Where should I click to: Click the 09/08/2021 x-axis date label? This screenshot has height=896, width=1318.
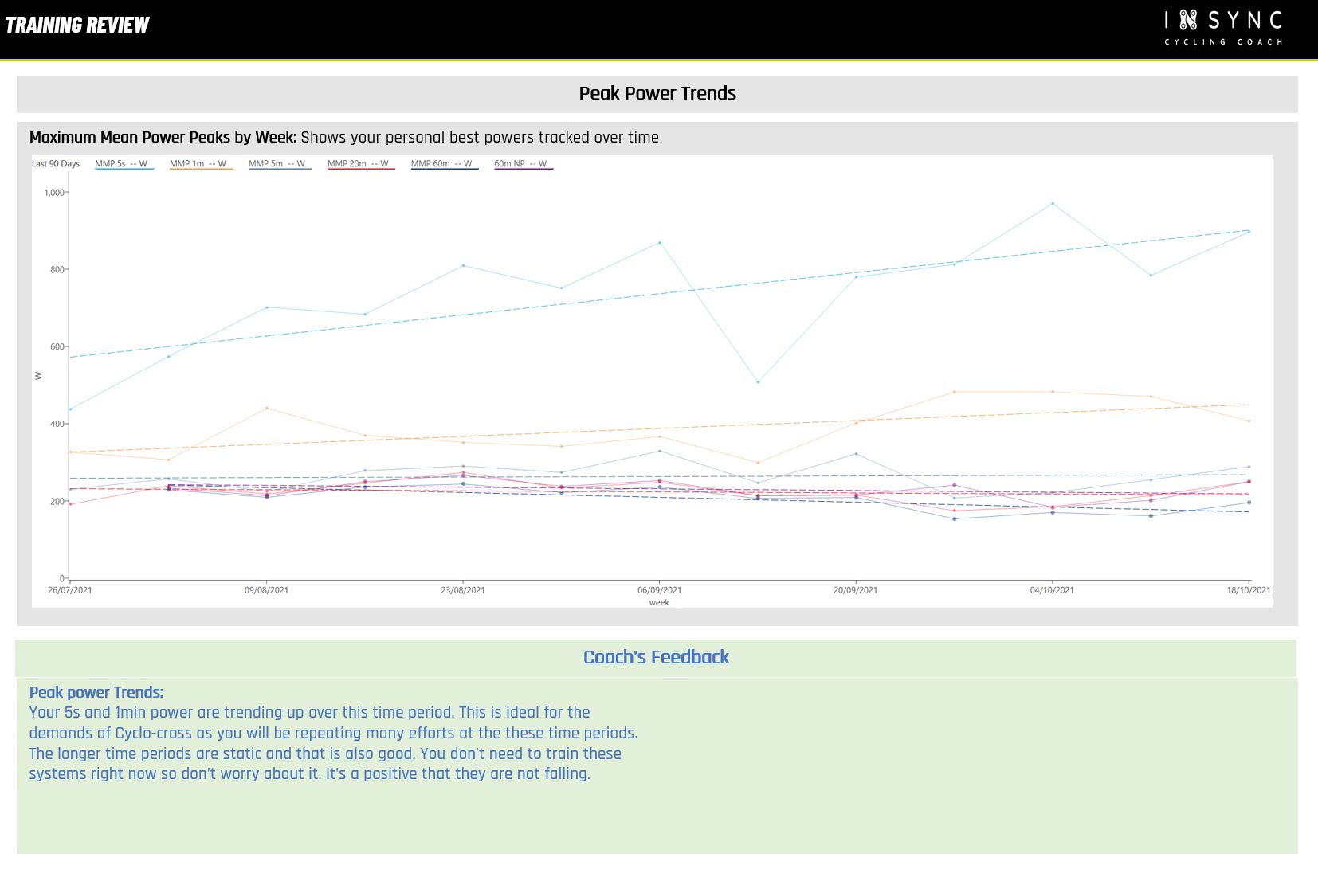(x=266, y=590)
